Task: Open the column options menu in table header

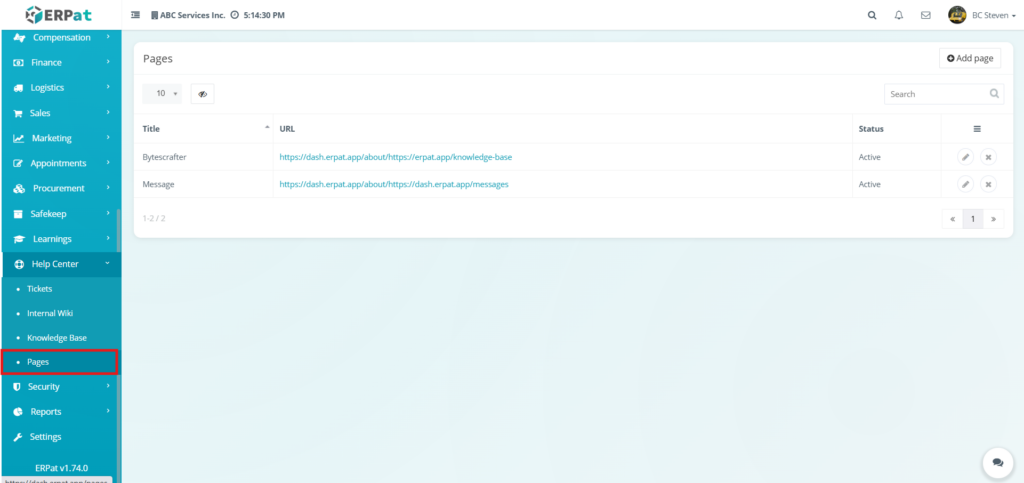Action: pyautogui.click(x=976, y=129)
